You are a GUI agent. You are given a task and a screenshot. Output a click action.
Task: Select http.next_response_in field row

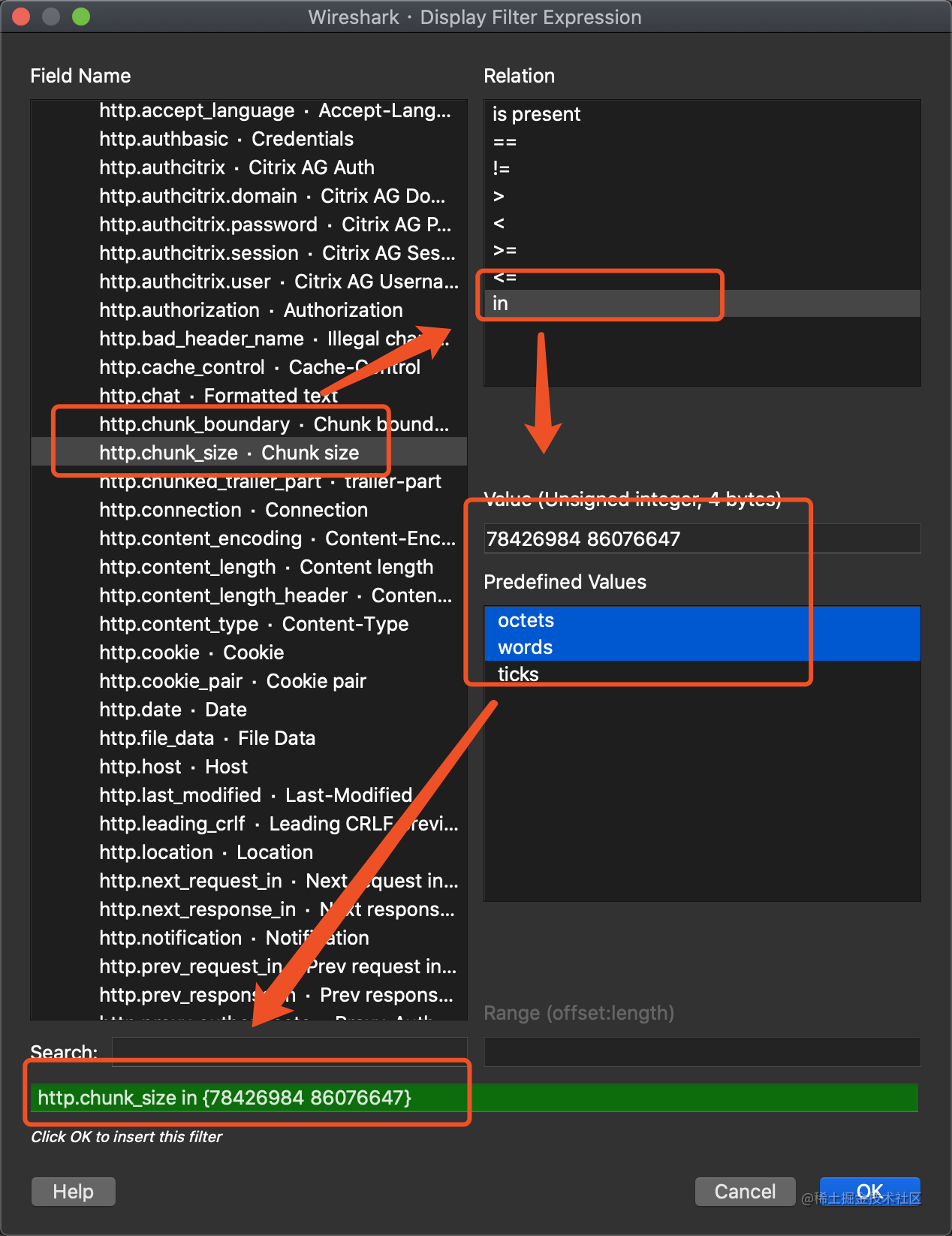point(249,909)
